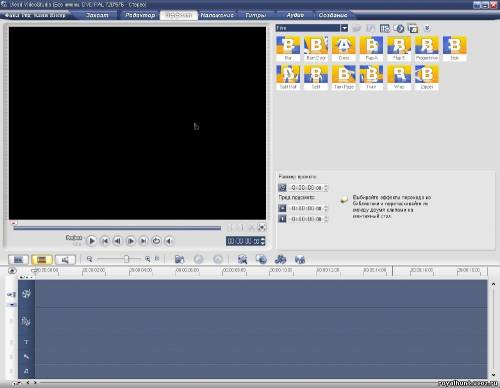
Task: Select the music track note icon
Action: [26, 371]
